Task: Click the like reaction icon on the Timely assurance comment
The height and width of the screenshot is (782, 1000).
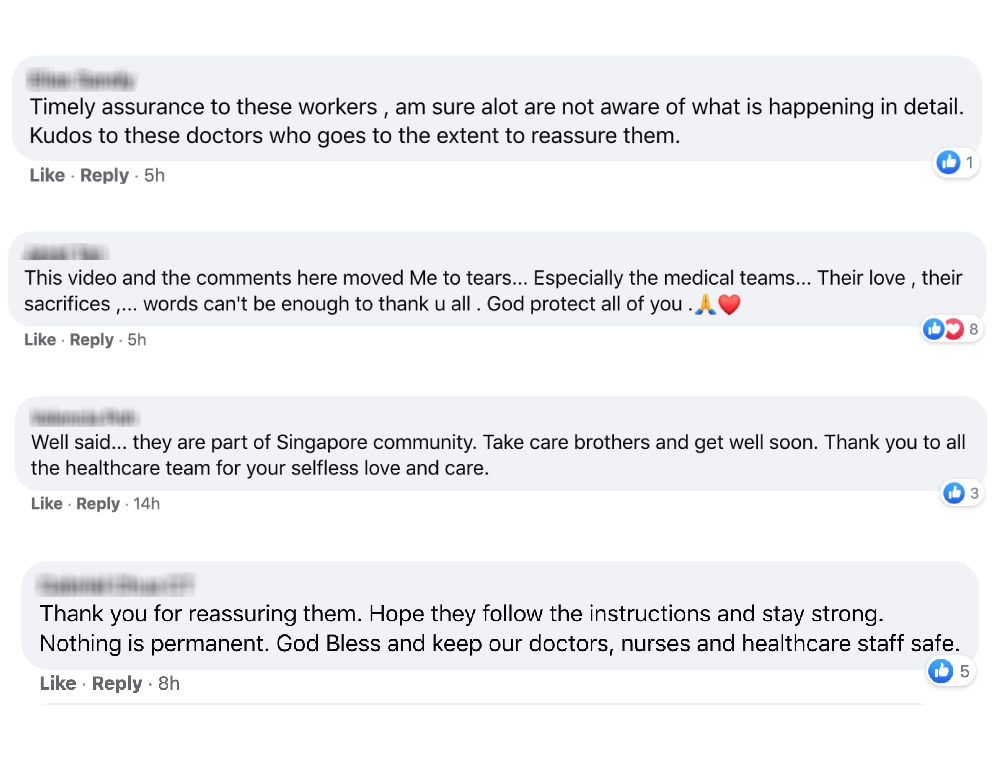Action: [x=948, y=162]
